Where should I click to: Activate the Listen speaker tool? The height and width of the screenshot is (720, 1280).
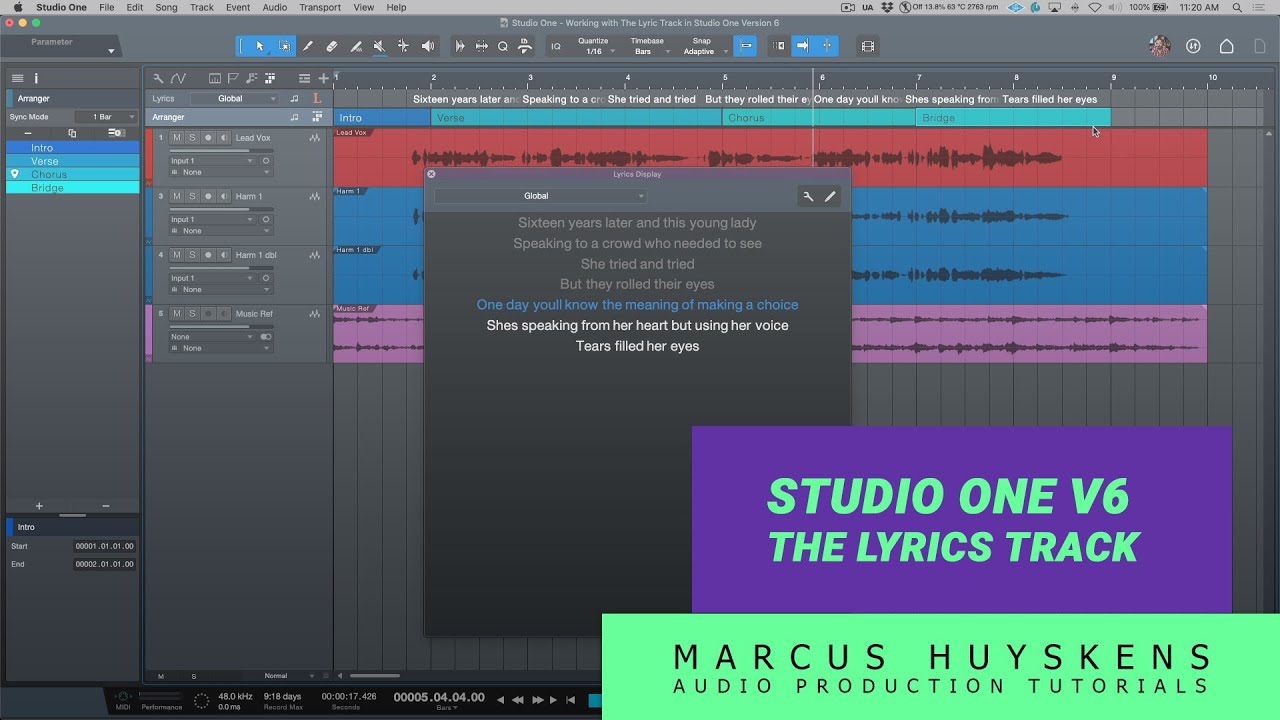click(428, 46)
